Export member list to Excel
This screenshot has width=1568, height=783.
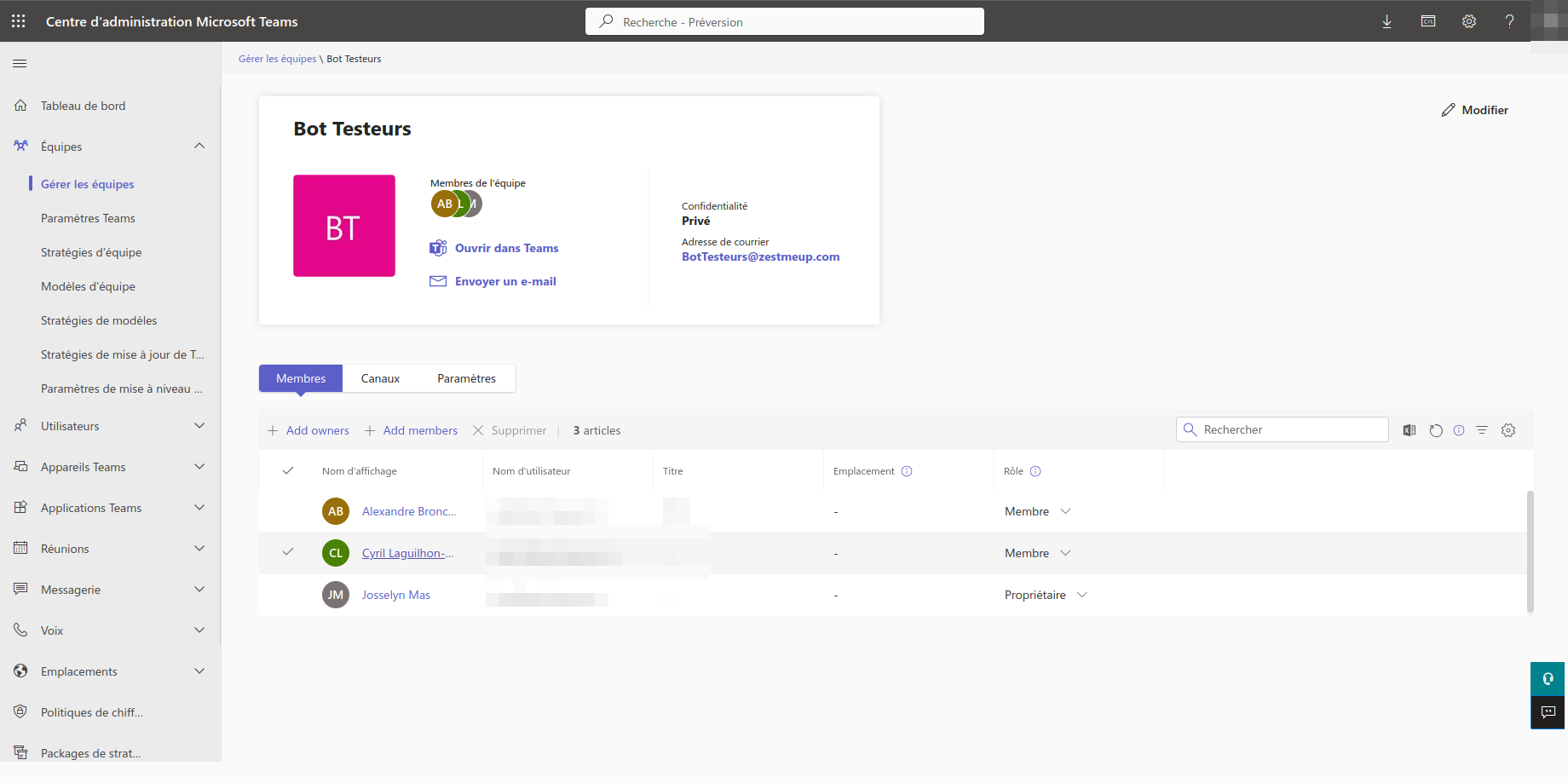pos(1409,430)
